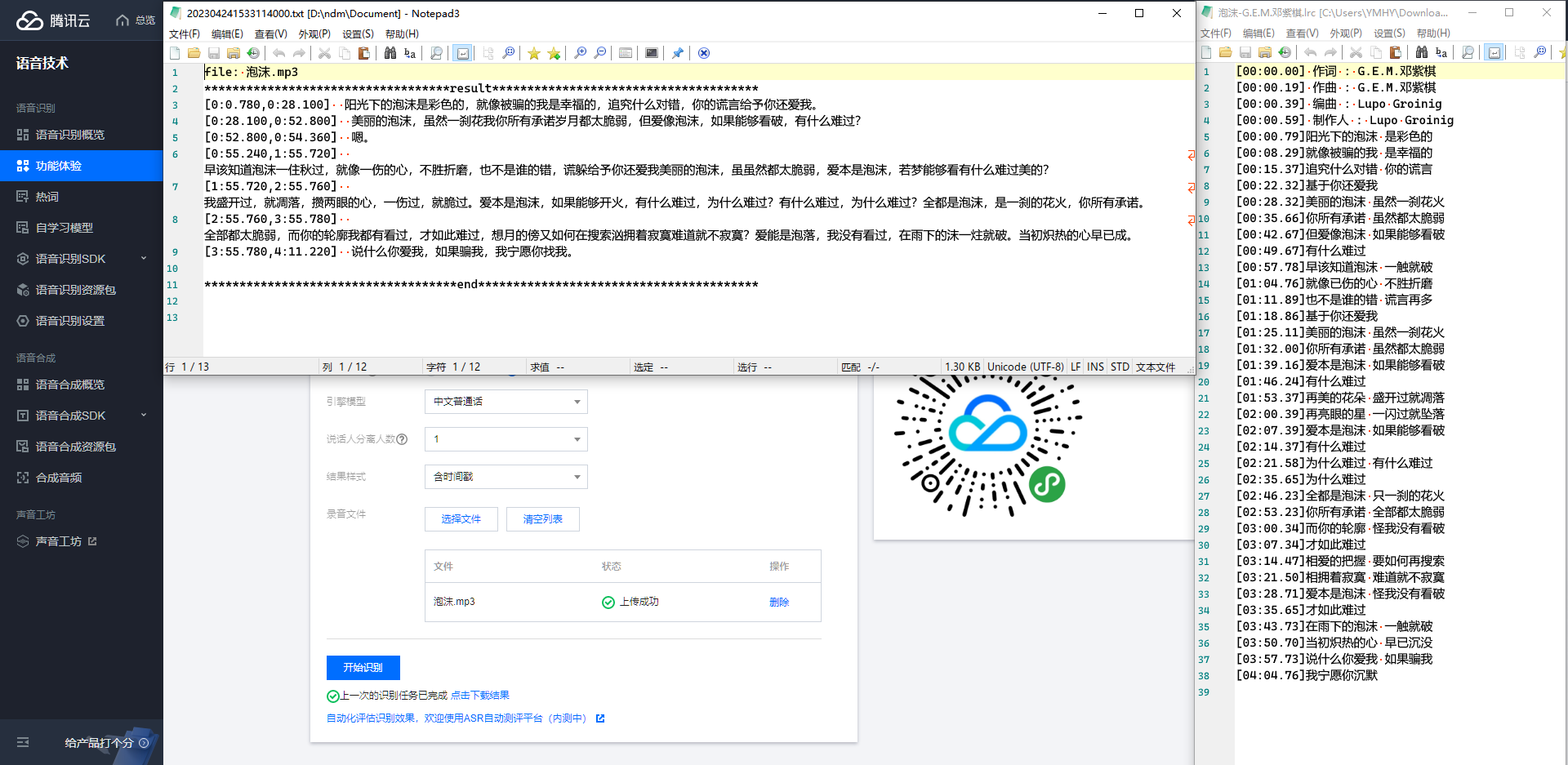Image resolution: width=1568 pixels, height=765 pixels.
Task: Zoom out with the minus magnifier in Notepad3
Action: pos(599,53)
